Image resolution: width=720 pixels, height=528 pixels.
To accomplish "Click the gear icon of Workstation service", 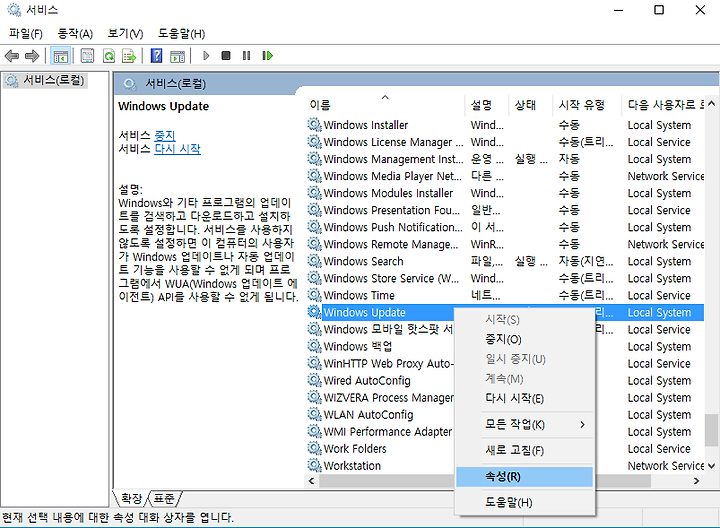I will click(314, 466).
